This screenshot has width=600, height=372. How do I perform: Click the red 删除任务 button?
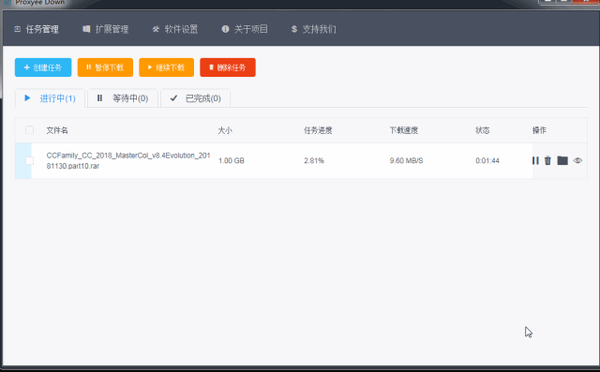click(228, 67)
